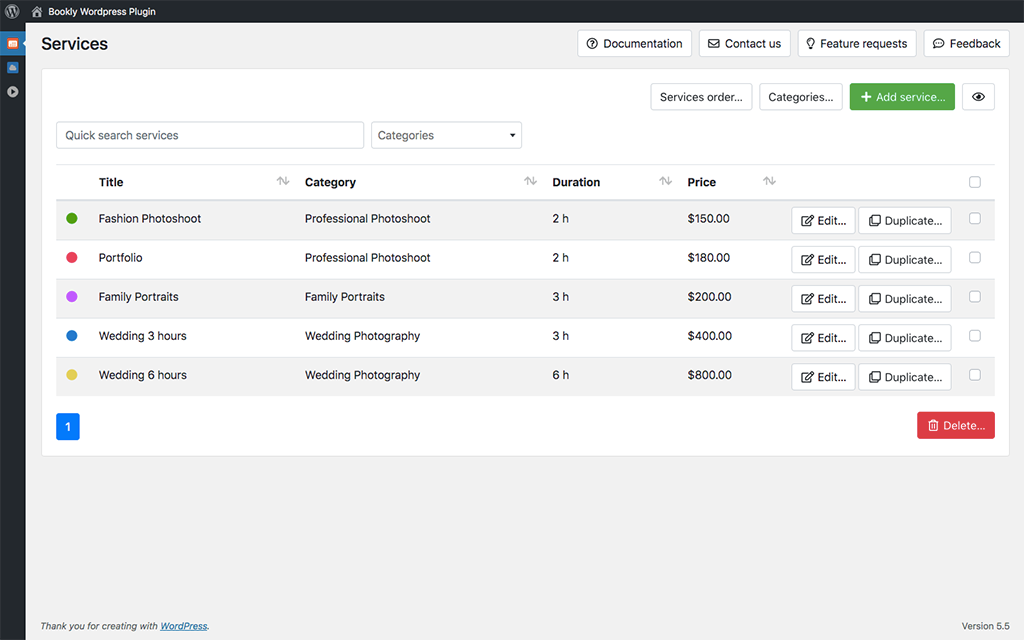Screen dimensions: 1024x640
Task: Open the WordPress logo menu
Action: pos(12,11)
